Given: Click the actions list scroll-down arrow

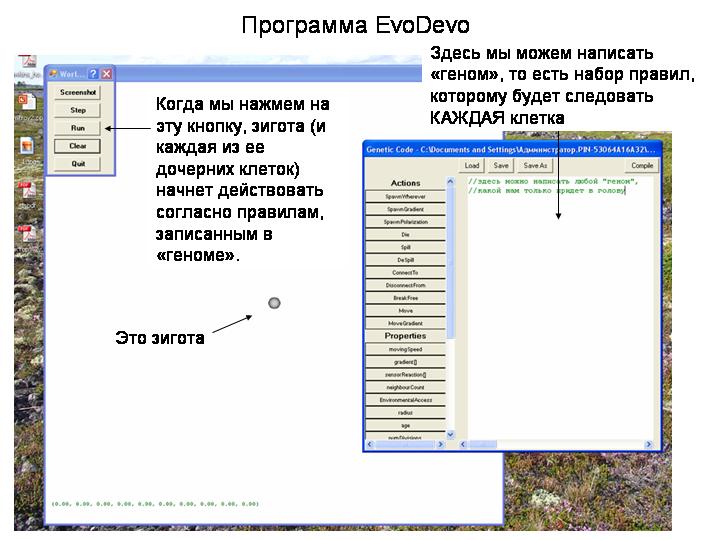Looking at the screenshot, I should coord(450,434).
